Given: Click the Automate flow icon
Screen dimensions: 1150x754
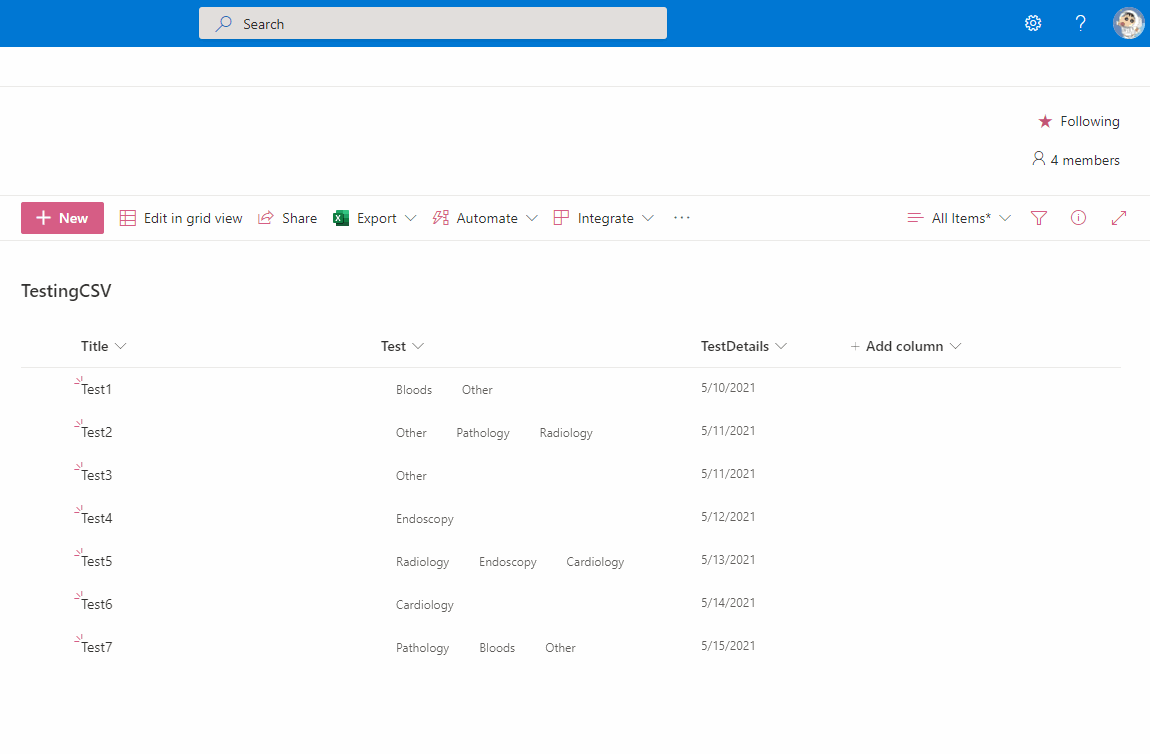Looking at the screenshot, I should coord(441,218).
